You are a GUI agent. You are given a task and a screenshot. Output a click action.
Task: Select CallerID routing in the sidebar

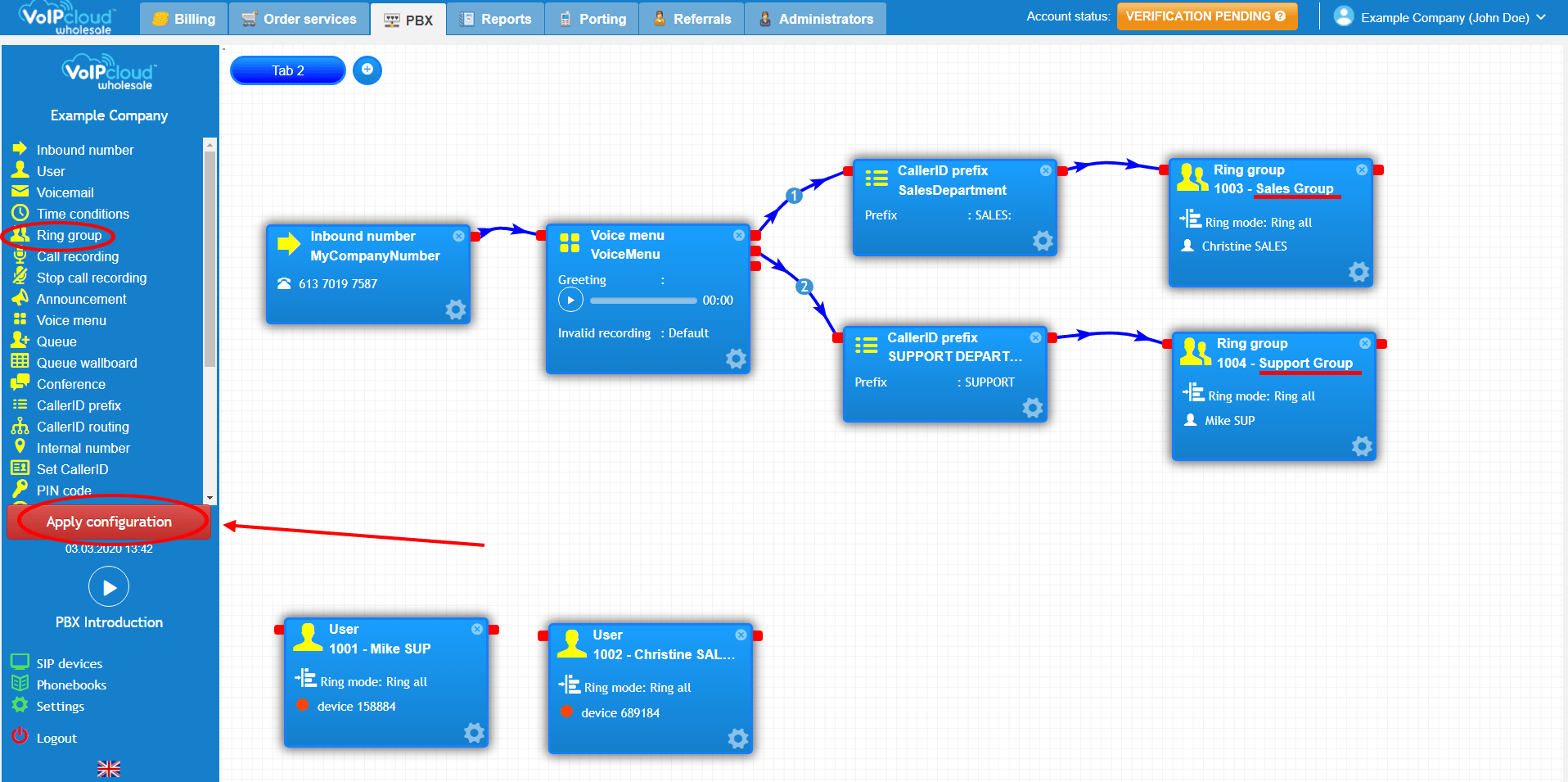(x=83, y=426)
